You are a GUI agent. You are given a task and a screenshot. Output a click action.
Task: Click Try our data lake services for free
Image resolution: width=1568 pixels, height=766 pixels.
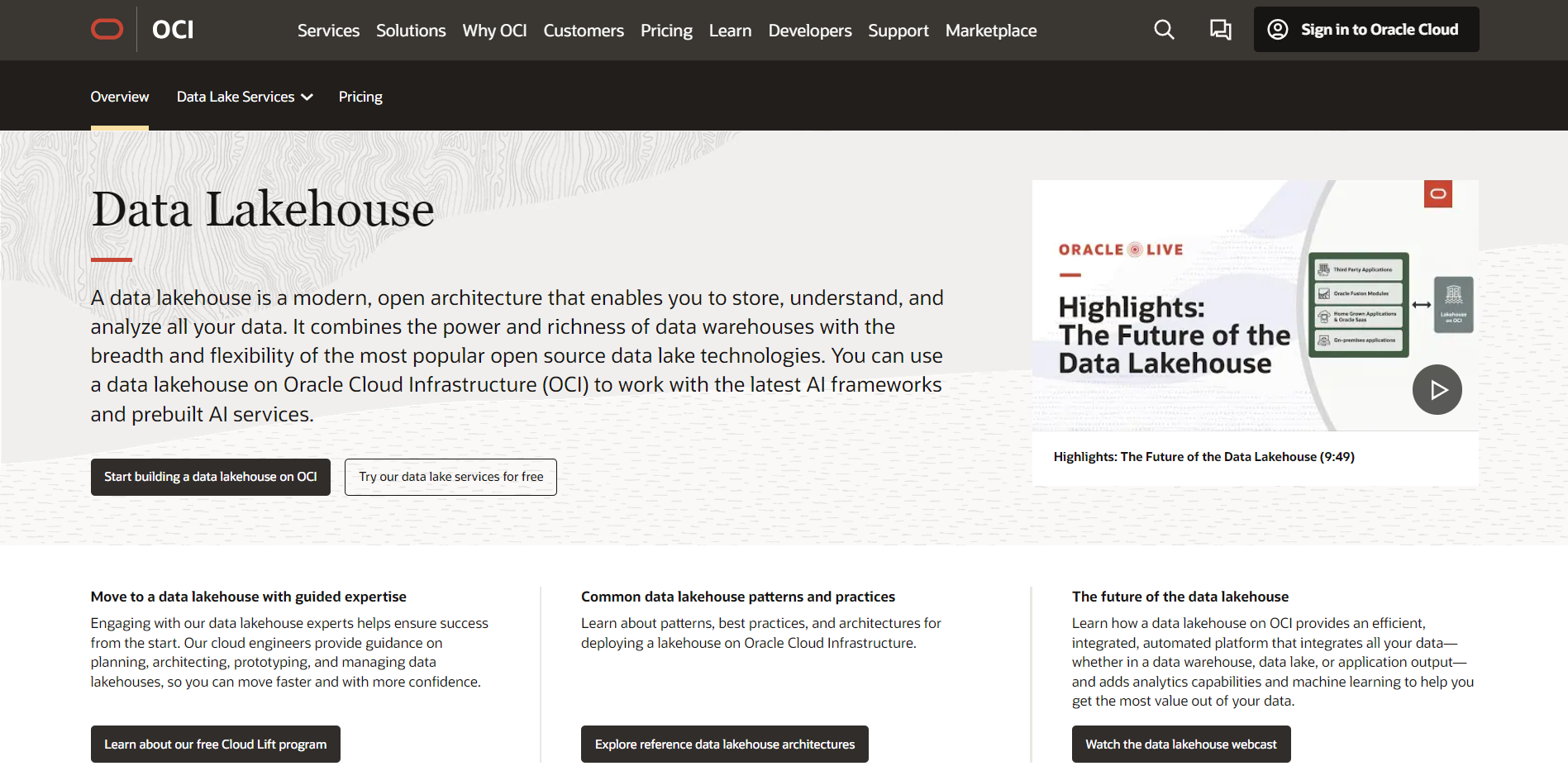(450, 477)
